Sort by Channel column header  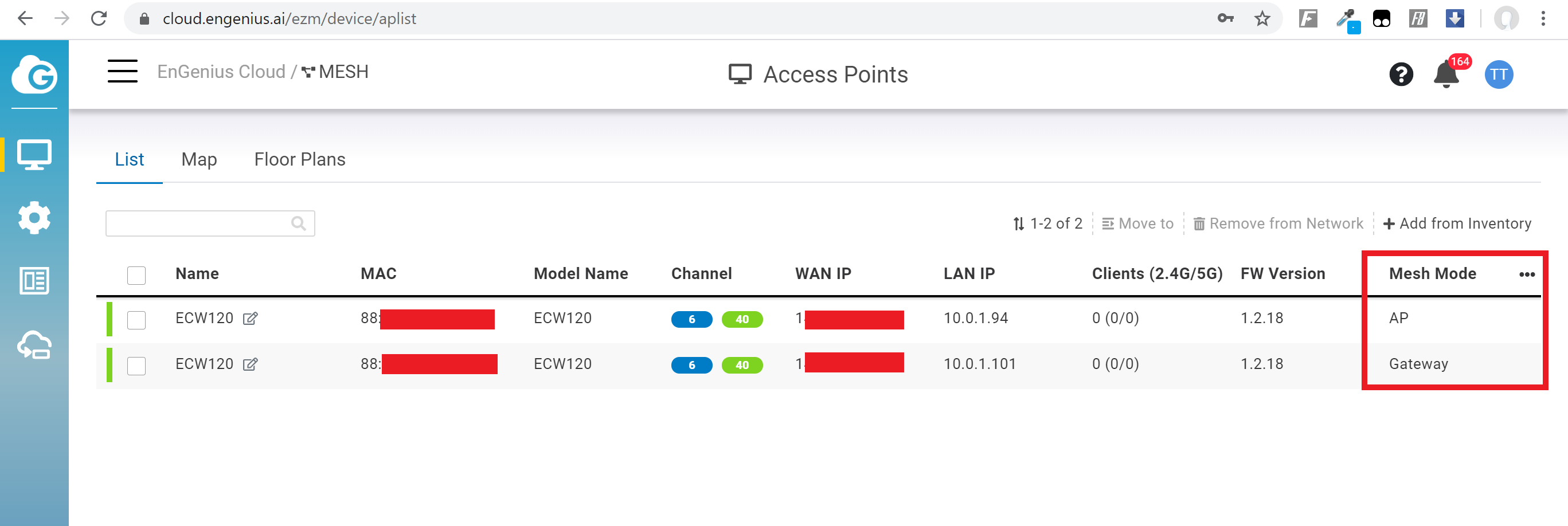[x=701, y=274]
